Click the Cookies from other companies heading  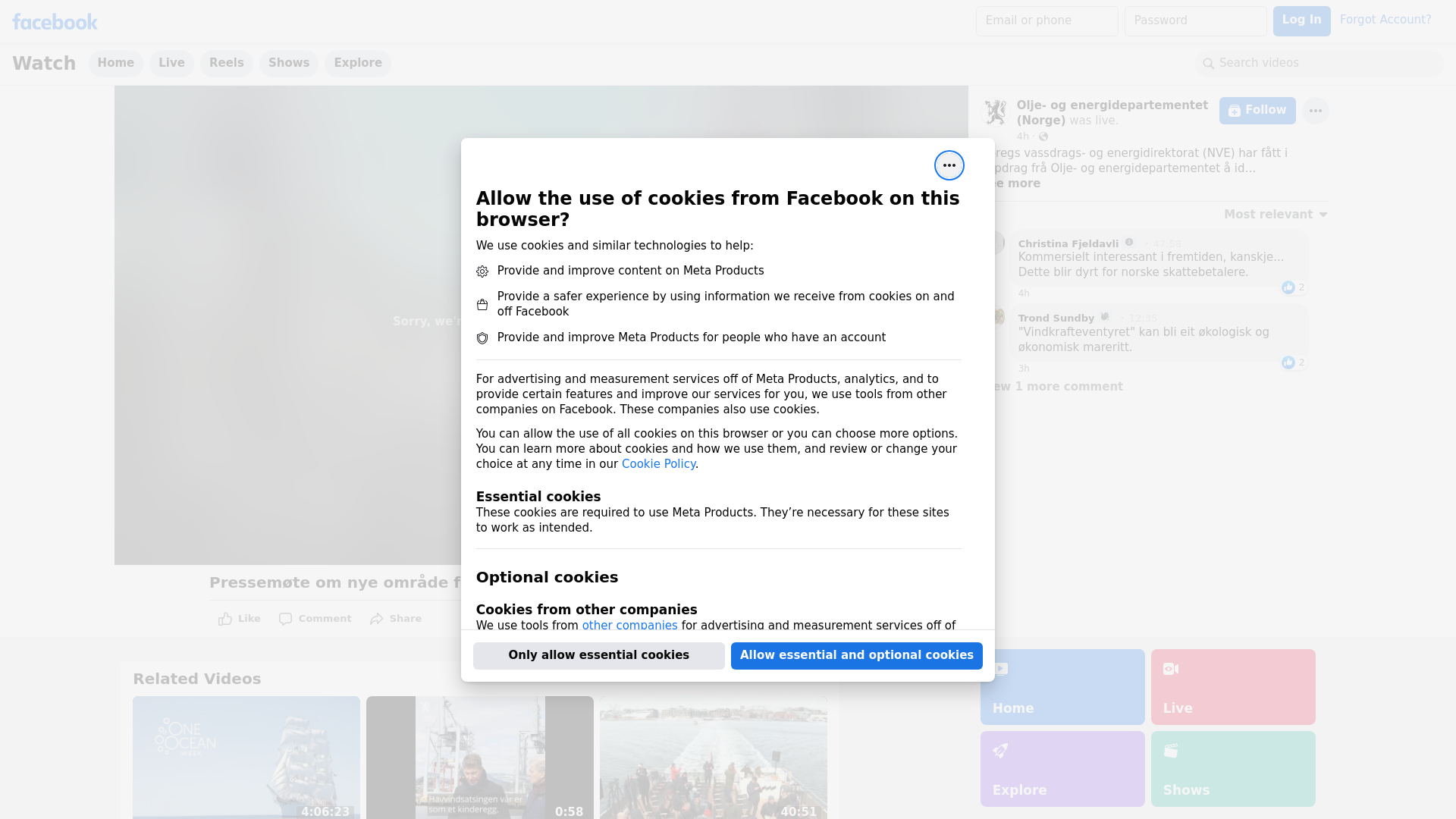(586, 610)
